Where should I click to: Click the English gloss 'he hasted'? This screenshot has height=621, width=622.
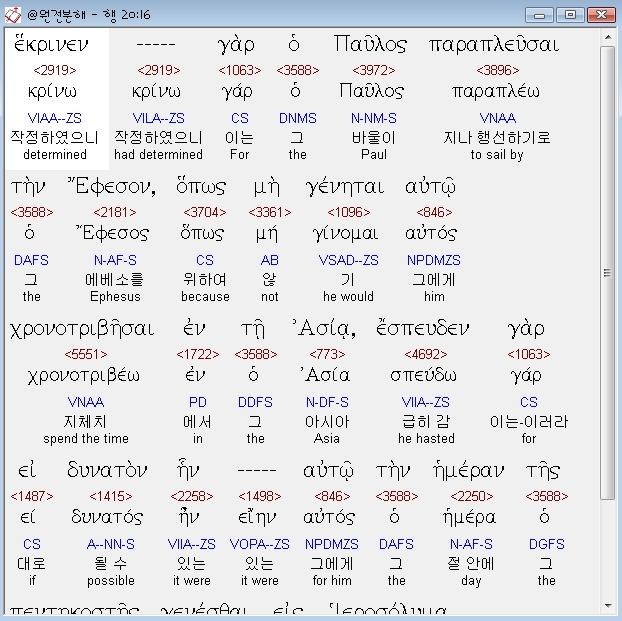click(x=426, y=438)
